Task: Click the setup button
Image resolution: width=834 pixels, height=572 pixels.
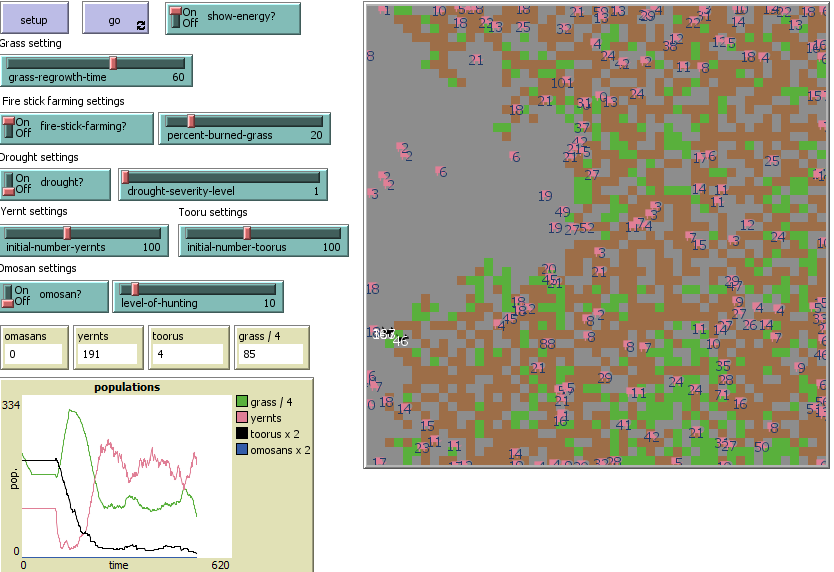Action: [34, 18]
